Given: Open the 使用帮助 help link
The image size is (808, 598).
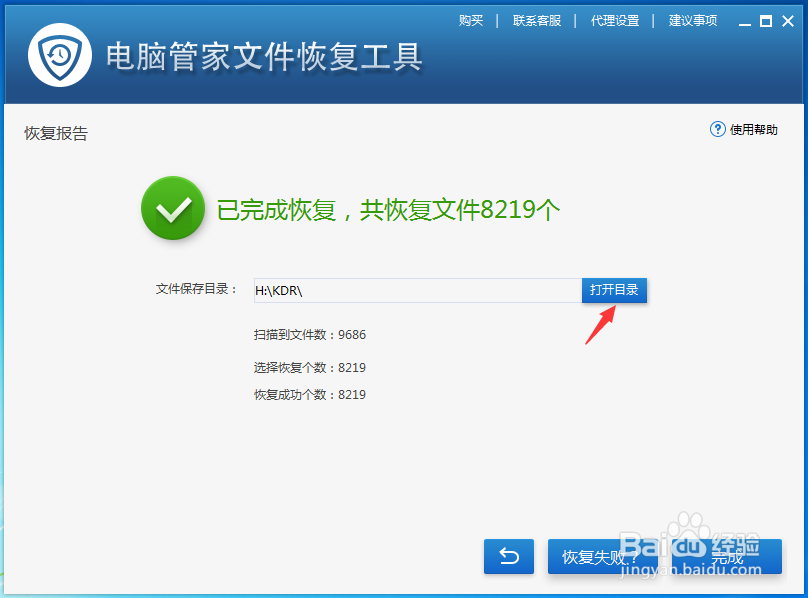Looking at the screenshot, I should tap(753, 129).
